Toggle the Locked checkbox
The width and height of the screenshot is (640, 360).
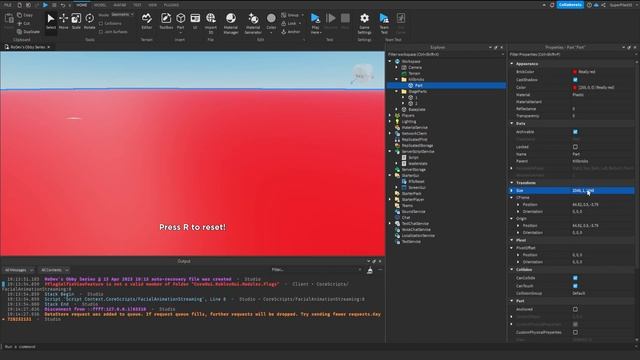575,147
